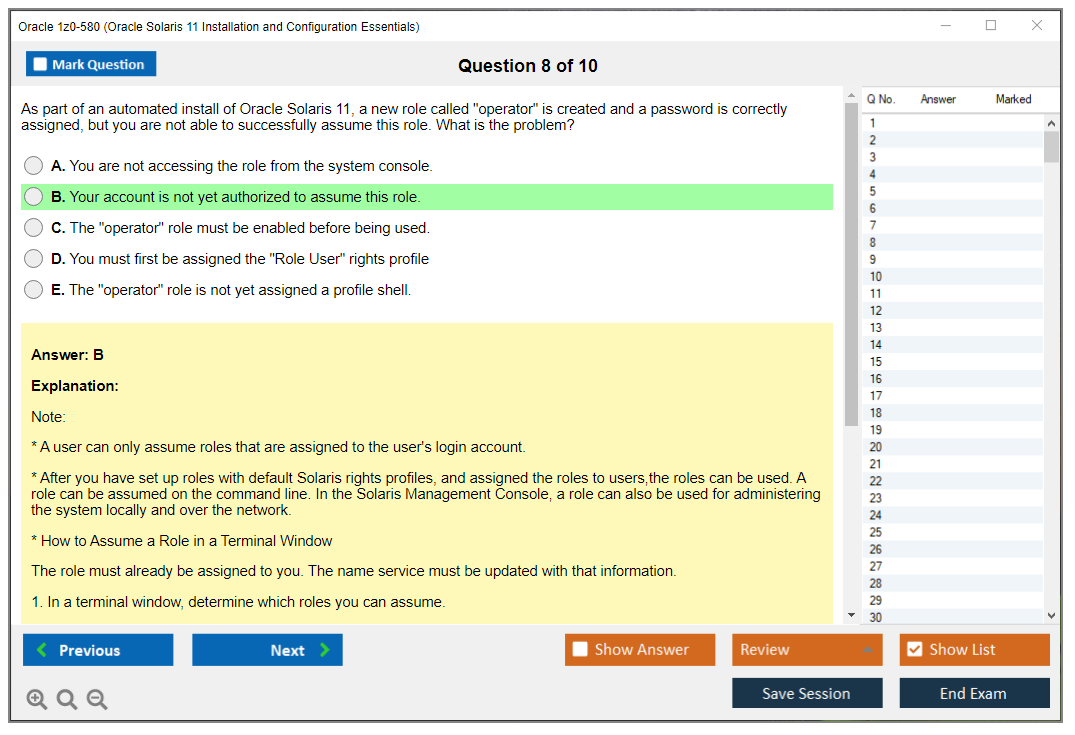Open the Review dropdown menu
The width and height of the screenshot is (1075, 735).
coord(807,650)
